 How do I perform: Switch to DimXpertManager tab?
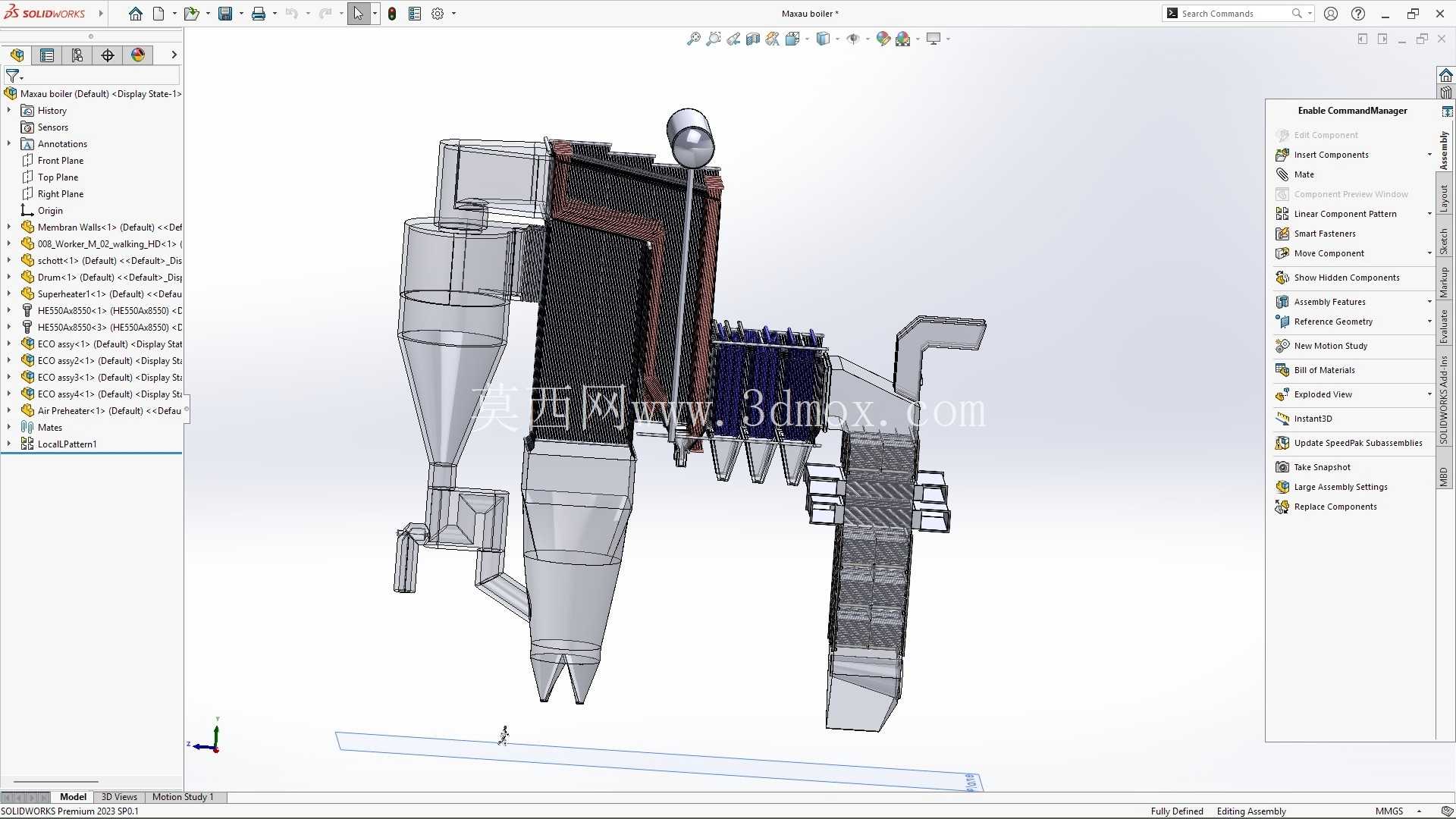point(108,55)
